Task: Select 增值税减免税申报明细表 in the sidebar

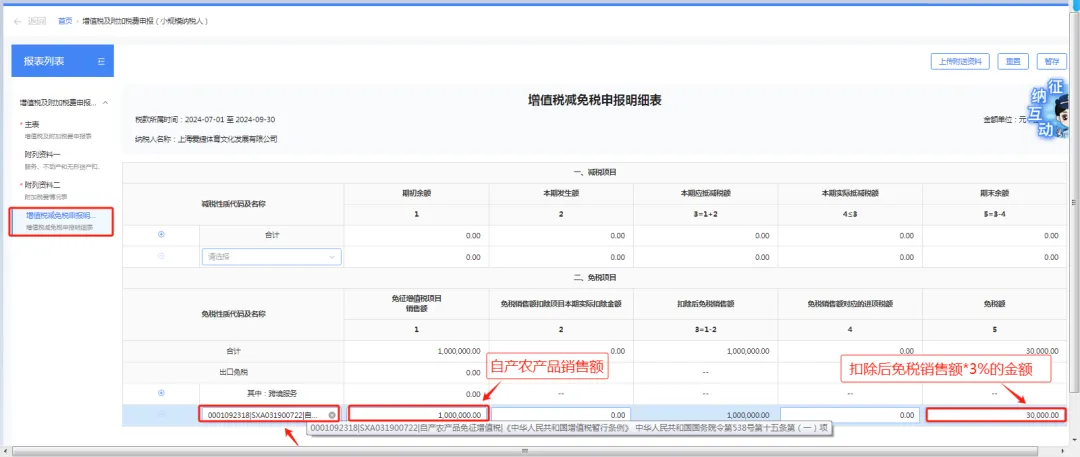Action: tap(60, 216)
